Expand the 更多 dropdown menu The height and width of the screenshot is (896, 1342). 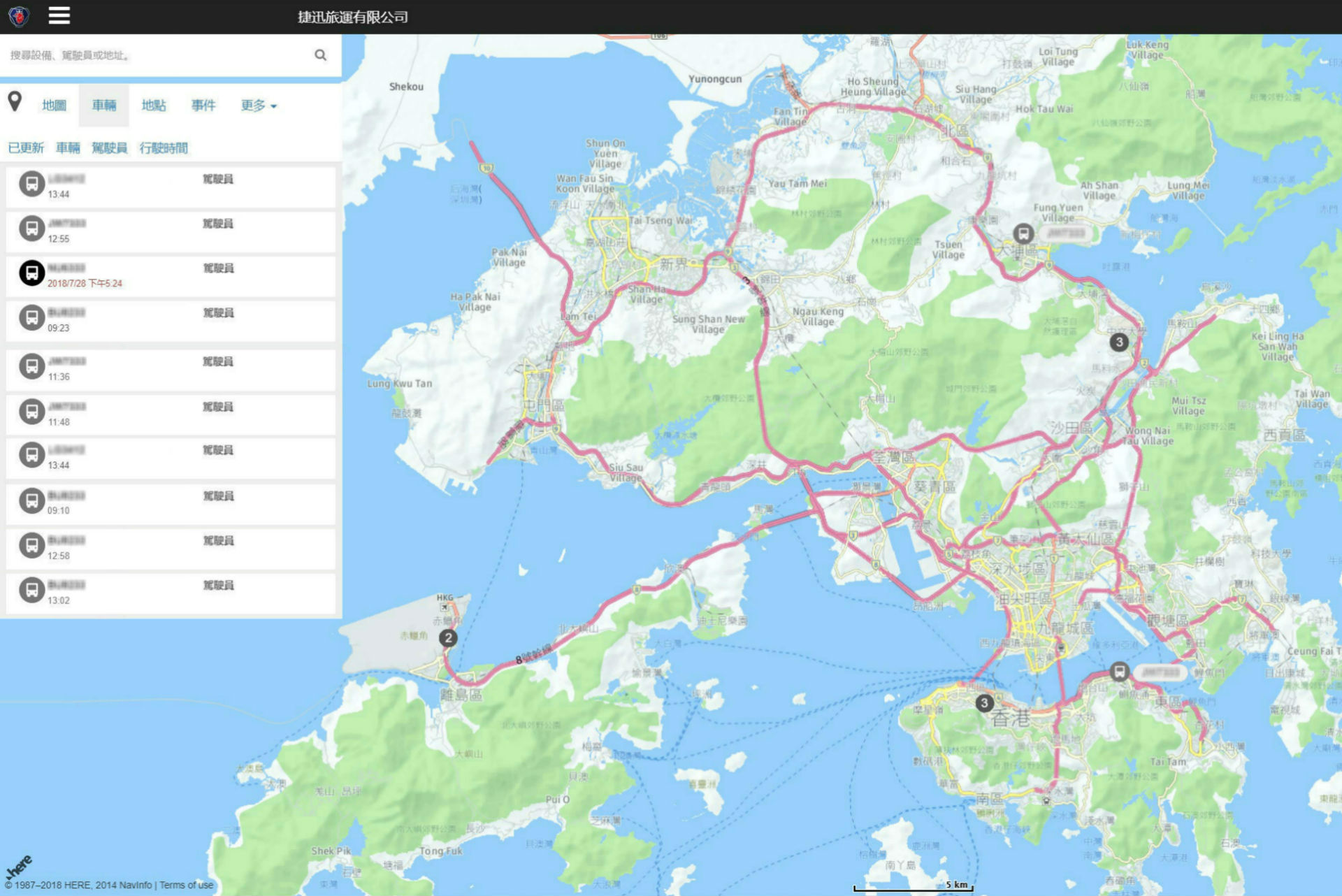click(259, 106)
